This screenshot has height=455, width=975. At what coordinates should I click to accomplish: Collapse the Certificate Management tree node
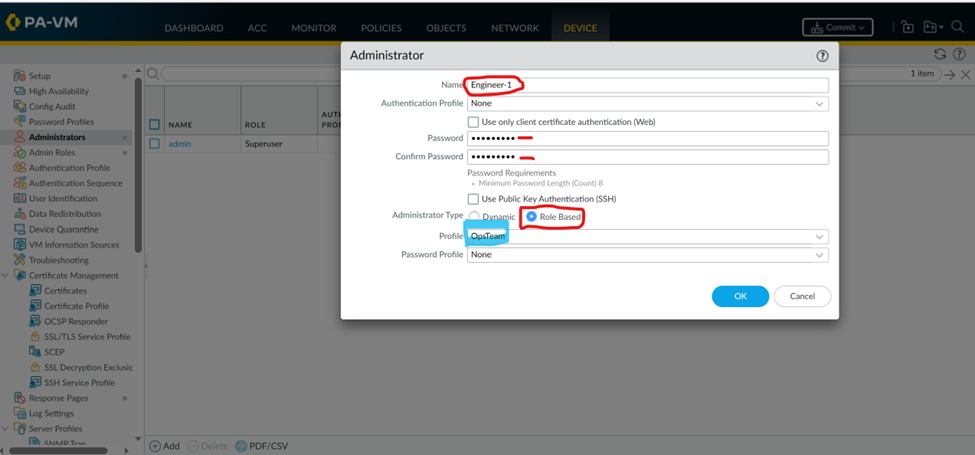click(x=6, y=275)
